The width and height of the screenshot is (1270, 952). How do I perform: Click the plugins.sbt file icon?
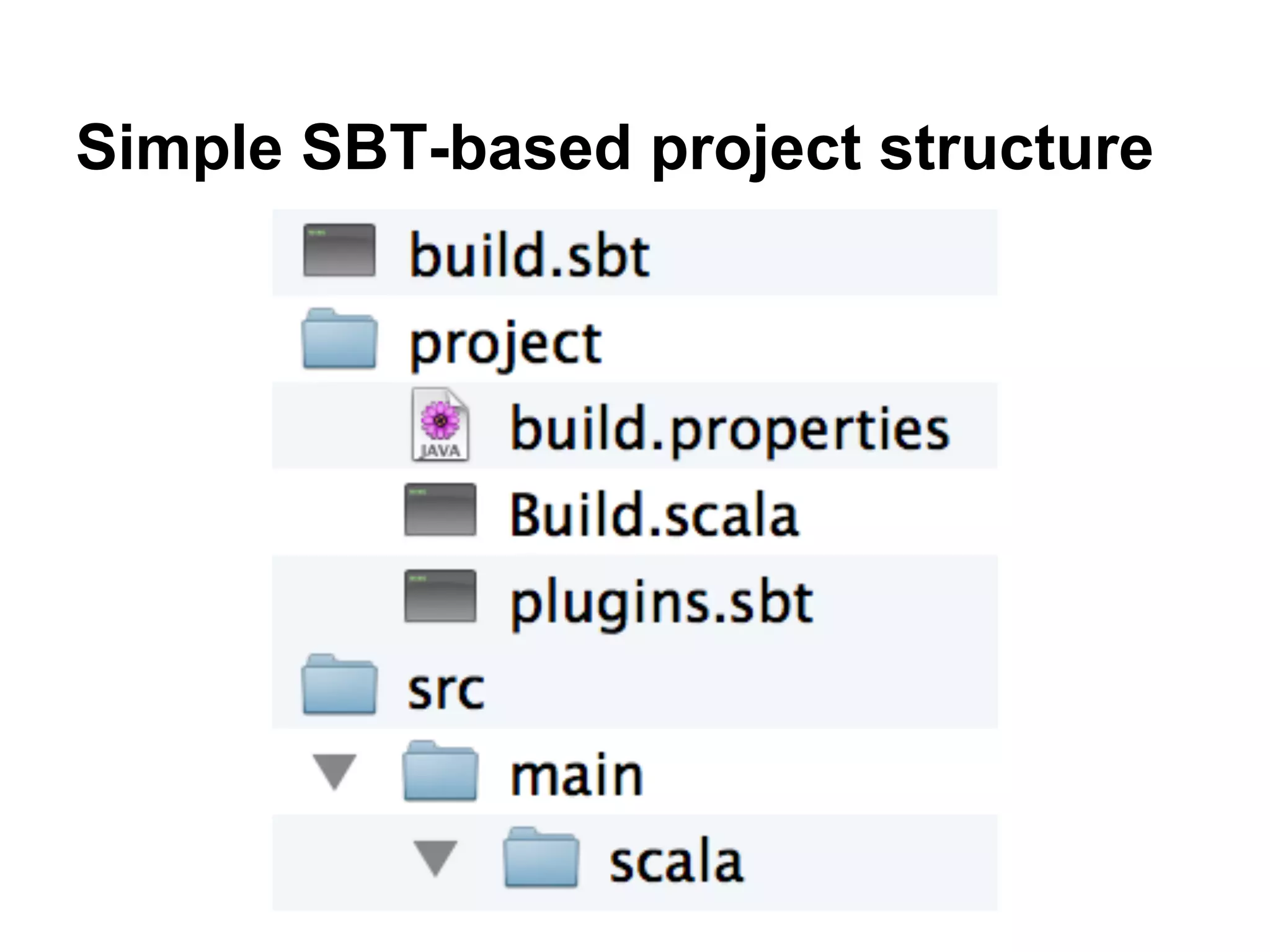(x=440, y=596)
